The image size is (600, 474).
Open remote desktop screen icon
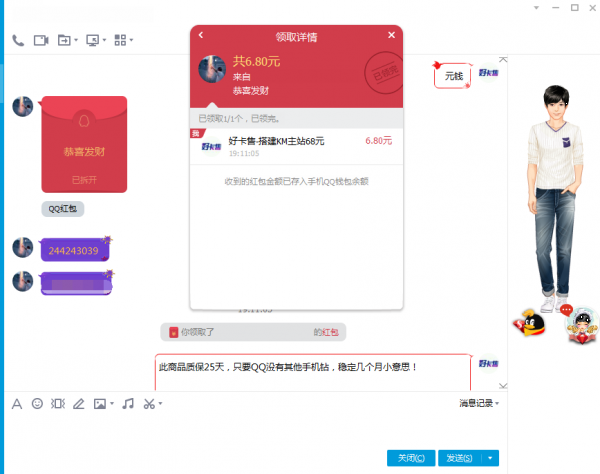click(x=93, y=40)
